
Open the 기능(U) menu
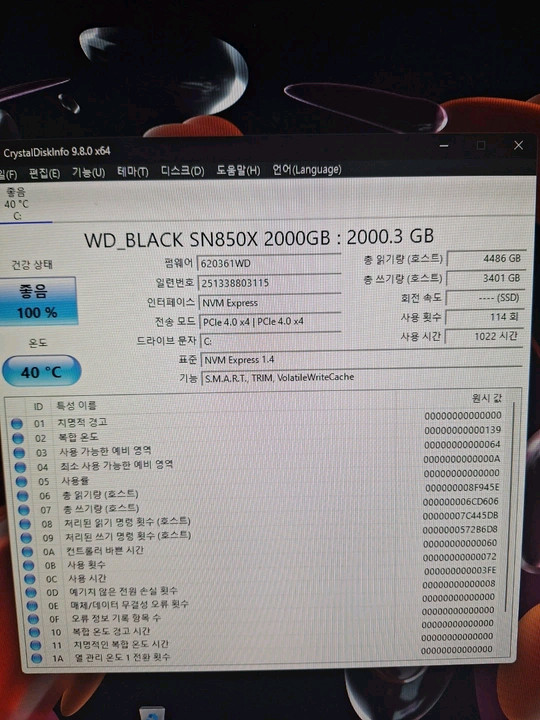point(89,173)
